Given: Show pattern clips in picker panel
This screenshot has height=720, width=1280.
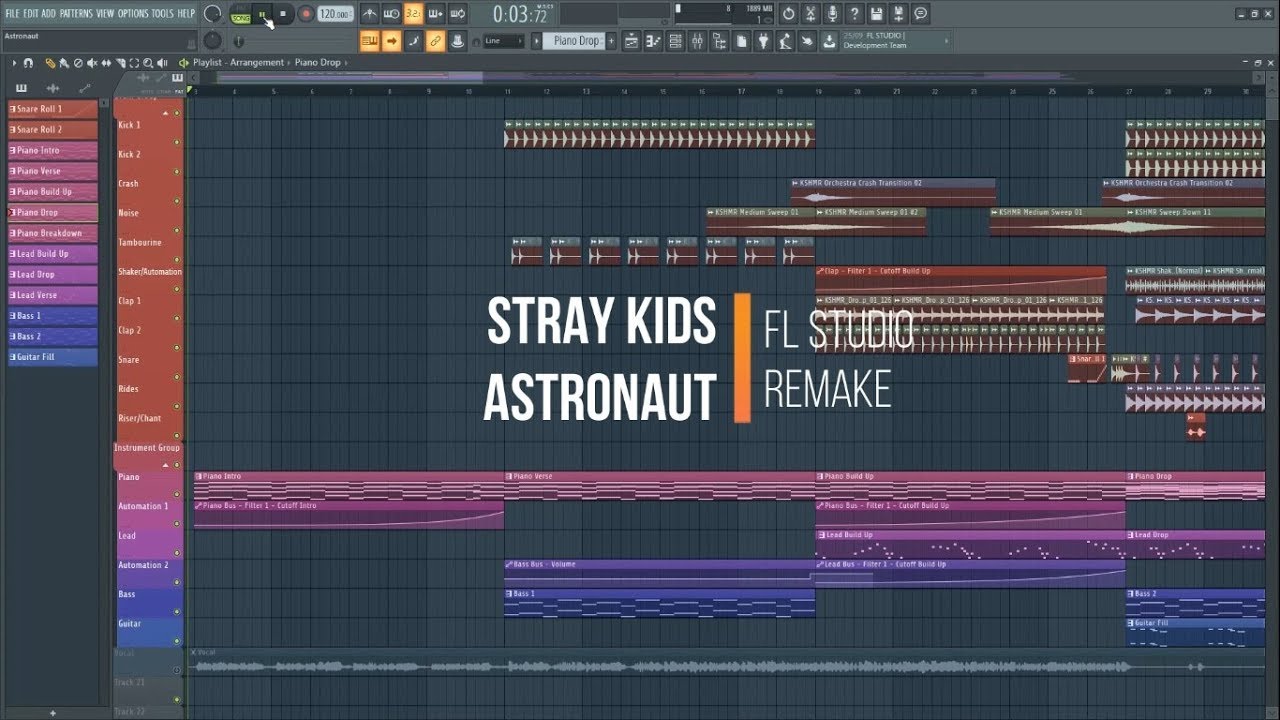Looking at the screenshot, I should [22, 89].
